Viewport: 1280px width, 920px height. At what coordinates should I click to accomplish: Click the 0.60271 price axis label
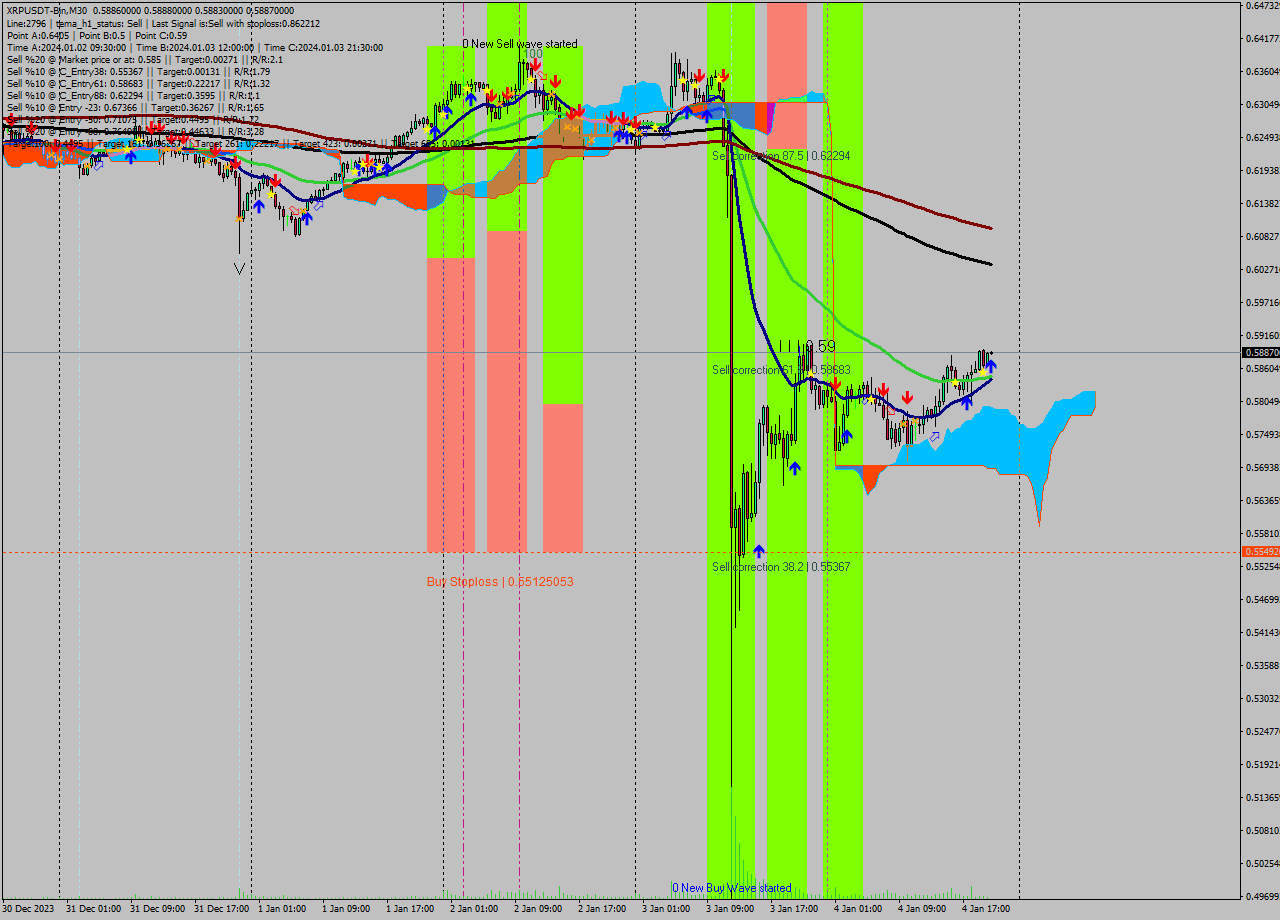1262,270
